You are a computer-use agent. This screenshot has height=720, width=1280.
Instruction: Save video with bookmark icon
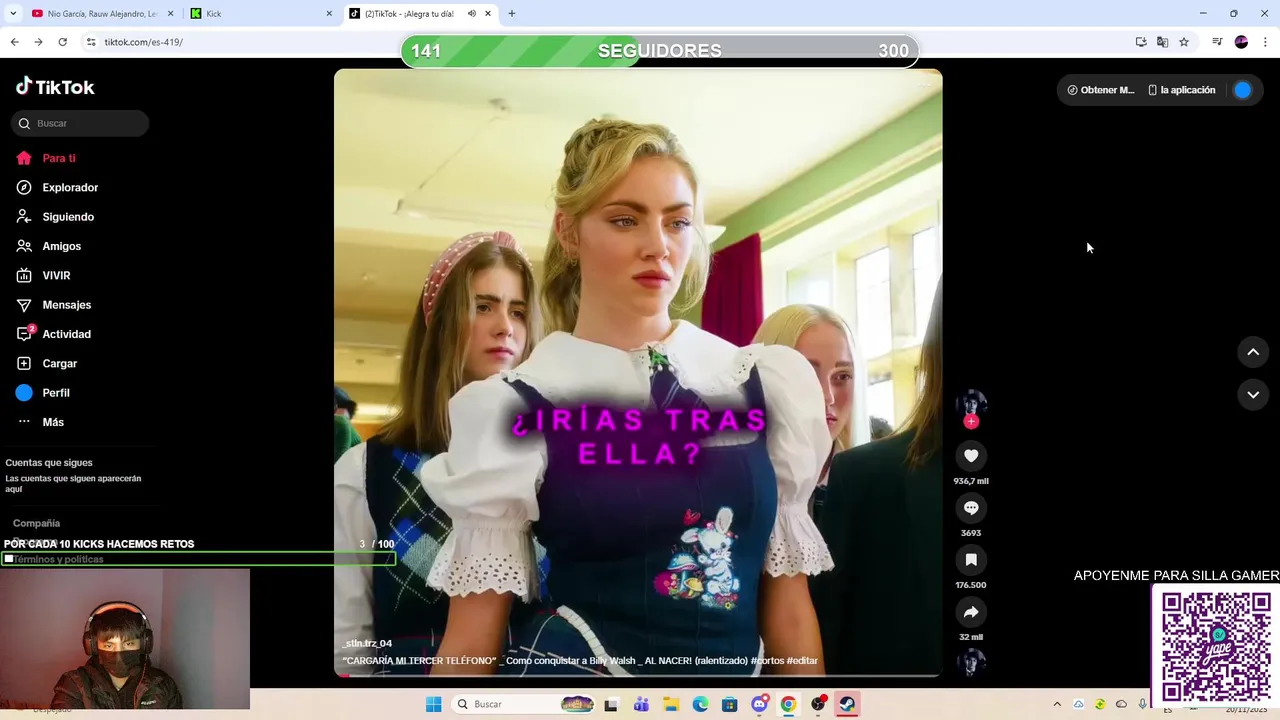[x=971, y=560]
